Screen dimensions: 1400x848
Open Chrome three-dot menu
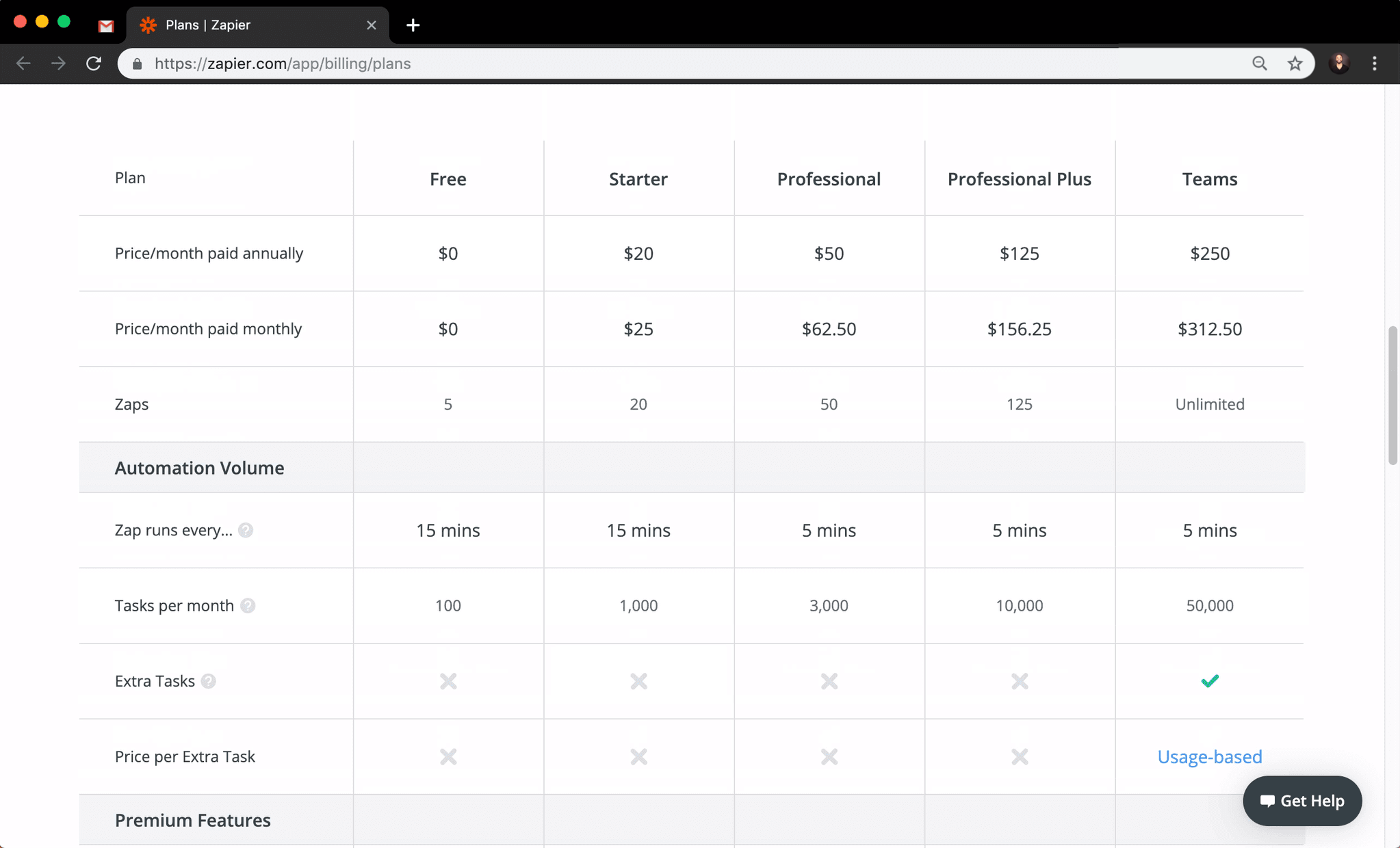click(1375, 64)
